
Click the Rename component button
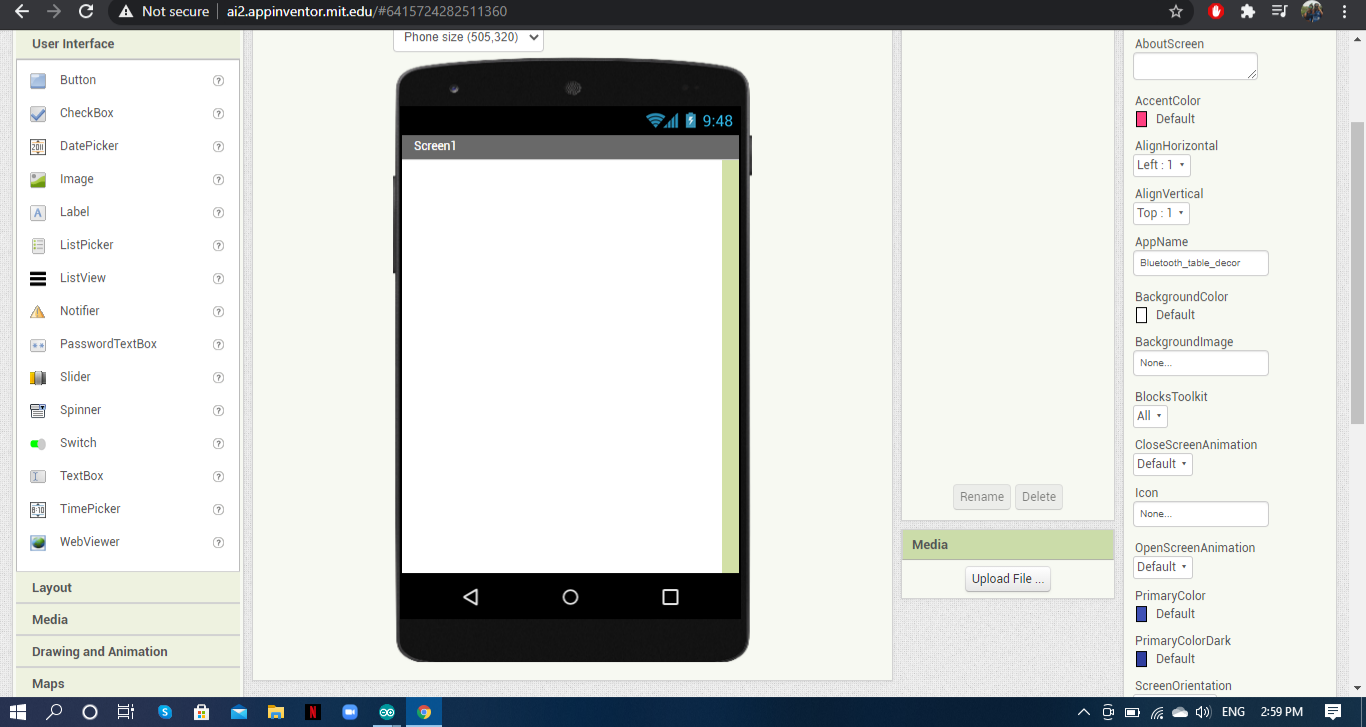pos(982,497)
